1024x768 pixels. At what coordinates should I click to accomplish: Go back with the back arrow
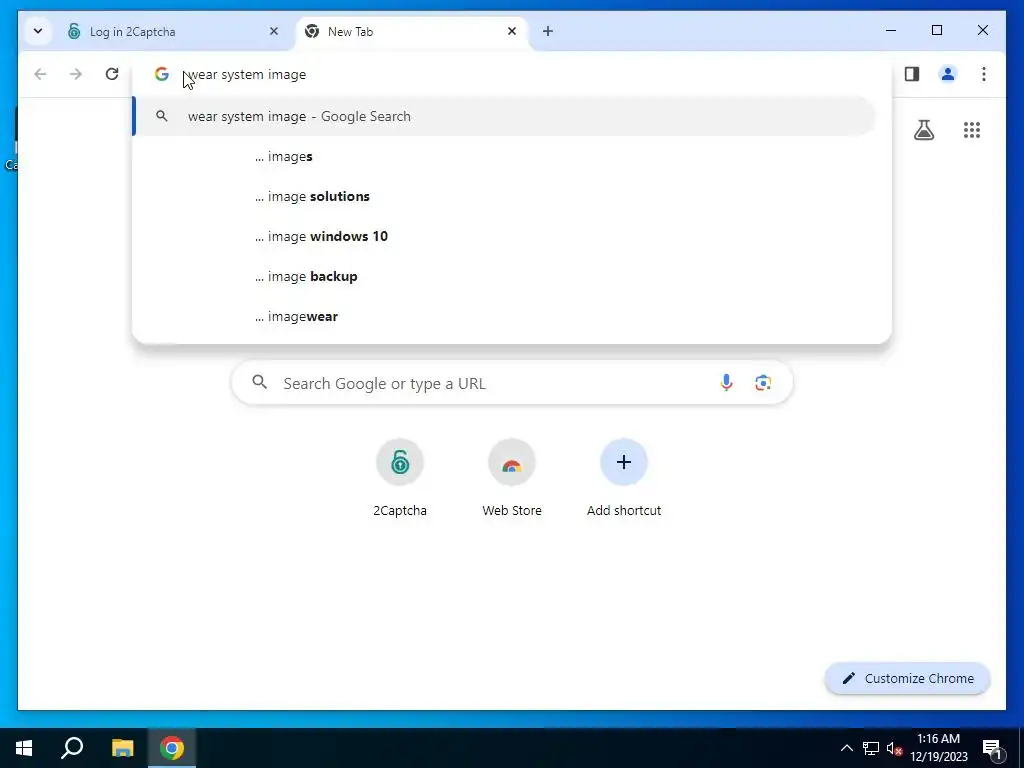[40, 74]
